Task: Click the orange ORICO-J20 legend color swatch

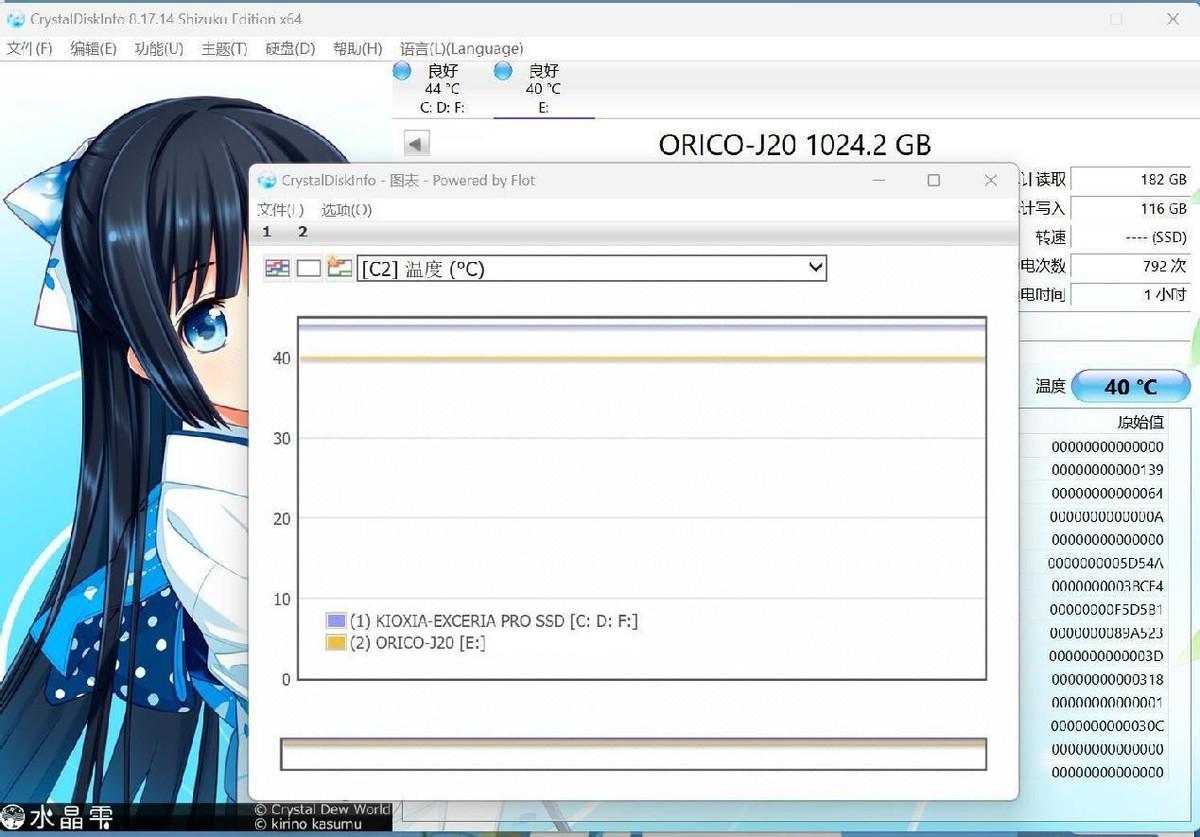Action: tap(336, 643)
